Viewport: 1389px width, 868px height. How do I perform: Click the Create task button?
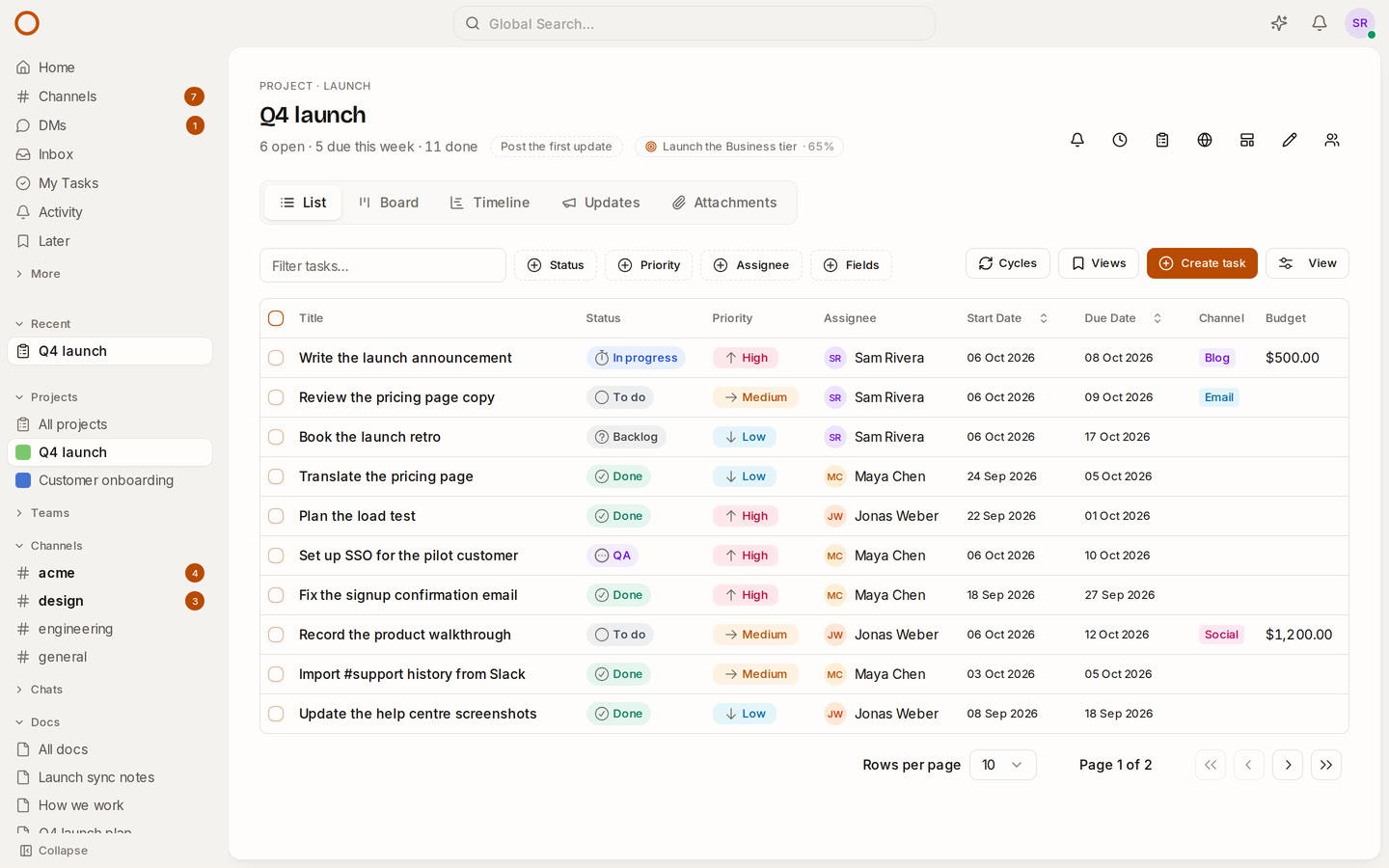coord(1202,263)
